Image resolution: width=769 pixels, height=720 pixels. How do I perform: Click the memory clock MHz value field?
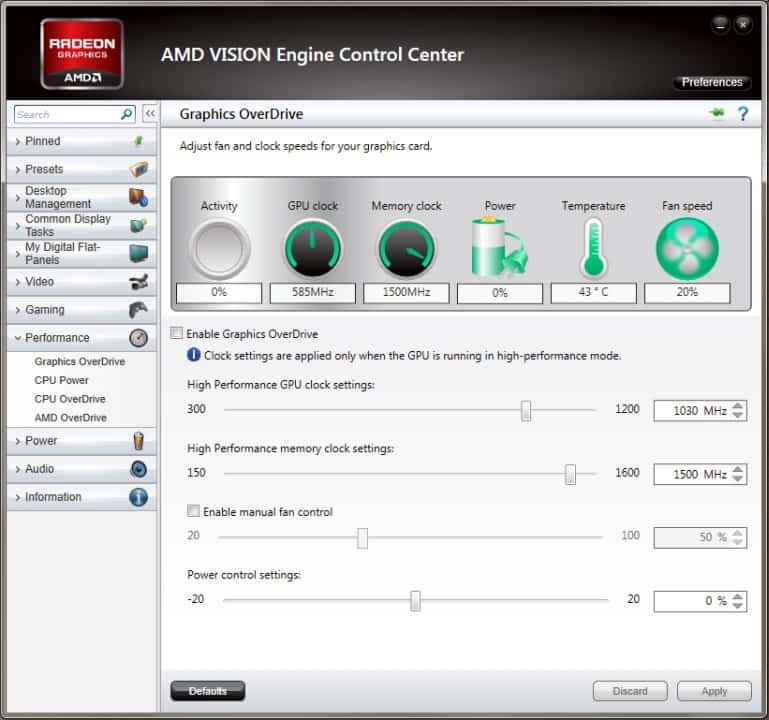tap(692, 474)
